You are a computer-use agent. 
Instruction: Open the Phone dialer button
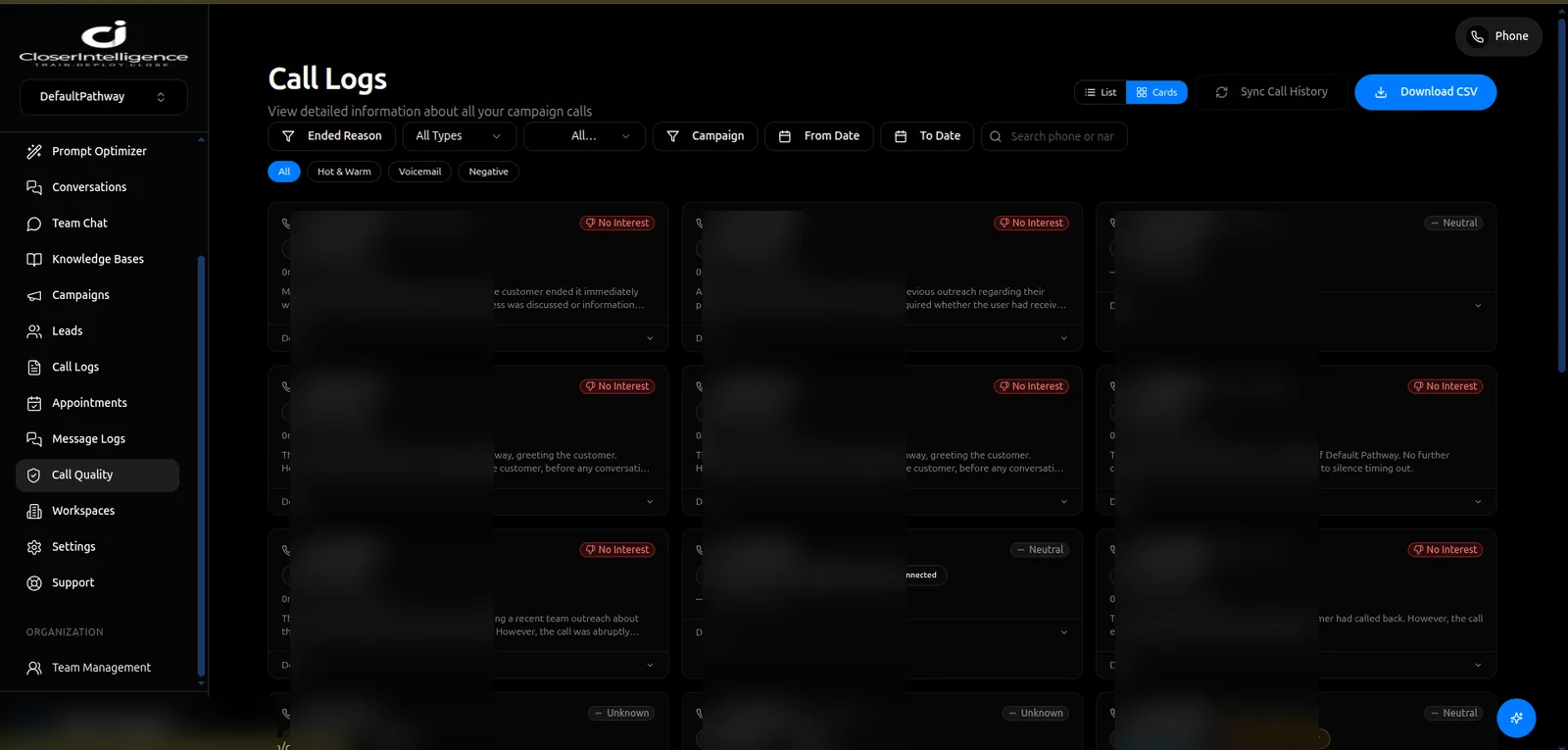pos(1498,36)
